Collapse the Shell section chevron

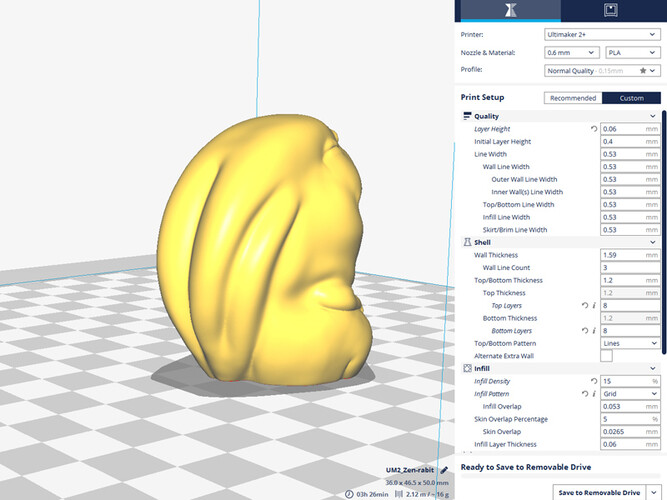click(653, 242)
